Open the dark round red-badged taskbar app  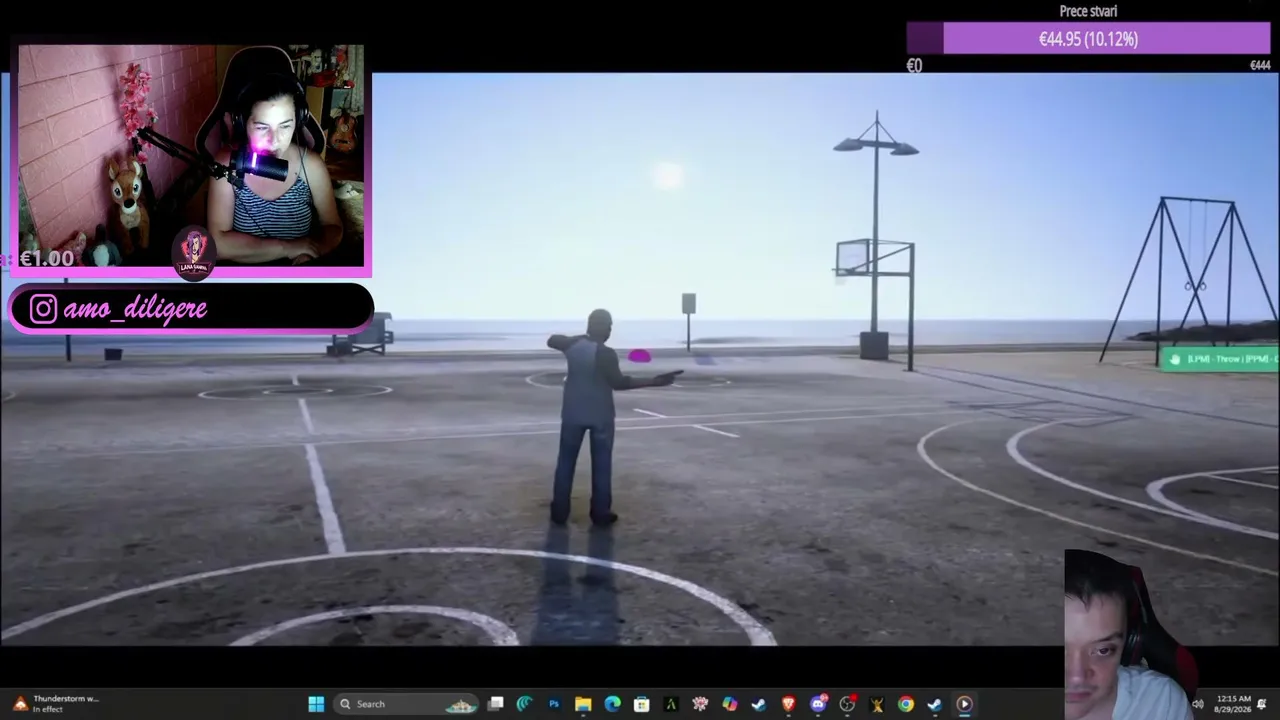pos(847,704)
